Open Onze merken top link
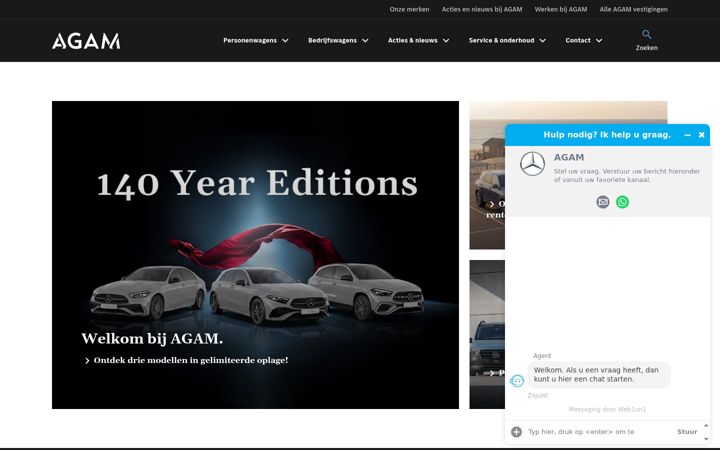 tap(409, 9)
